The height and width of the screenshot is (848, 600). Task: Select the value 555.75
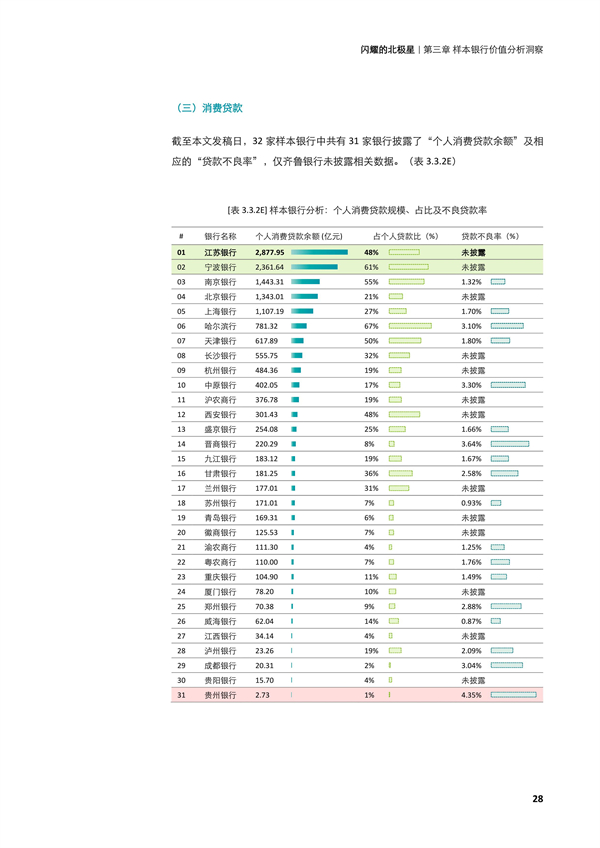(266, 356)
